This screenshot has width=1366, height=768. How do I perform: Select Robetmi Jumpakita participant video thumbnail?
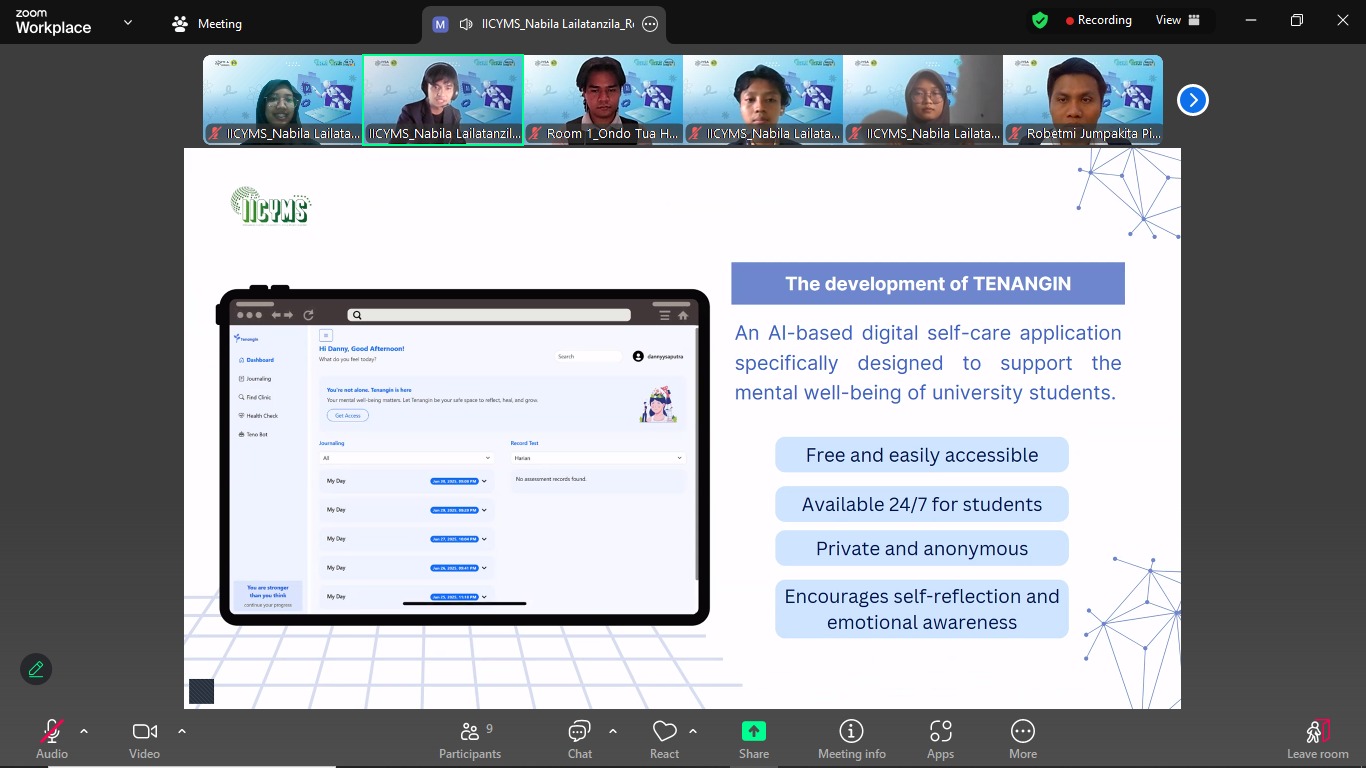click(x=1082, y=100)
